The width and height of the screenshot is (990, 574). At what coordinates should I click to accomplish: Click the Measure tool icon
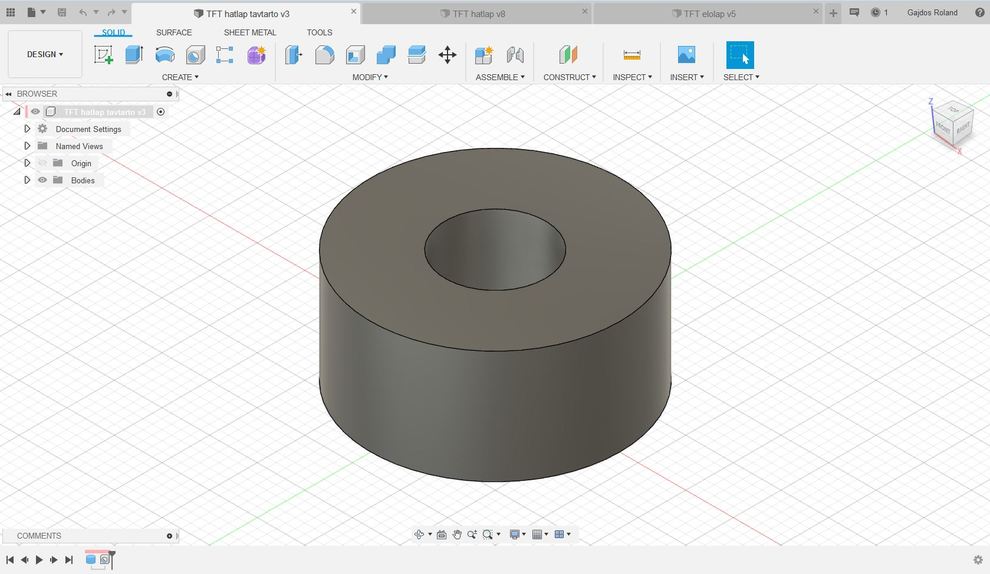pyautogui.click(x=631, y=55)
